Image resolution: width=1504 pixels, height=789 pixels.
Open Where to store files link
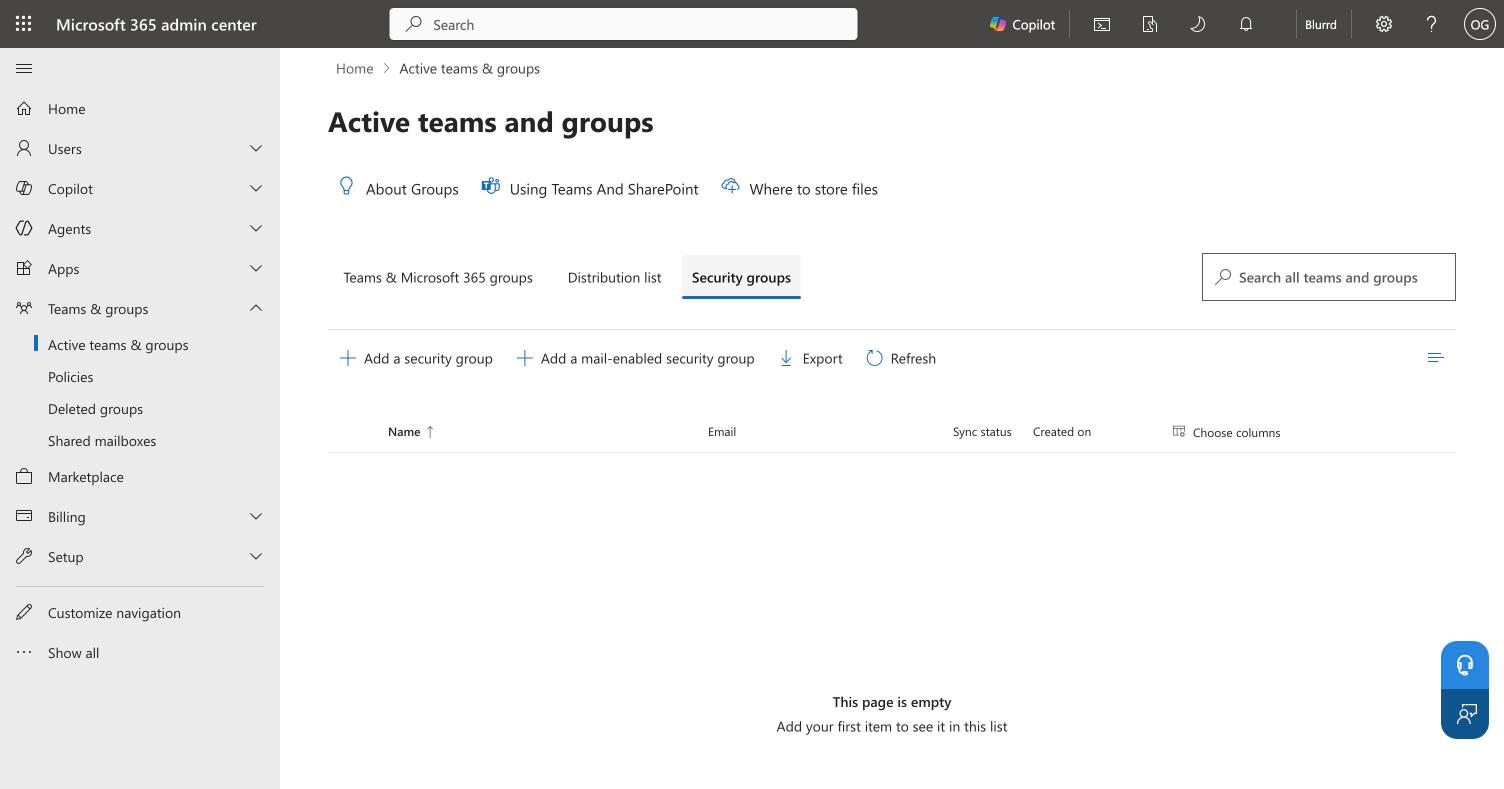click(x=813, y=189)
